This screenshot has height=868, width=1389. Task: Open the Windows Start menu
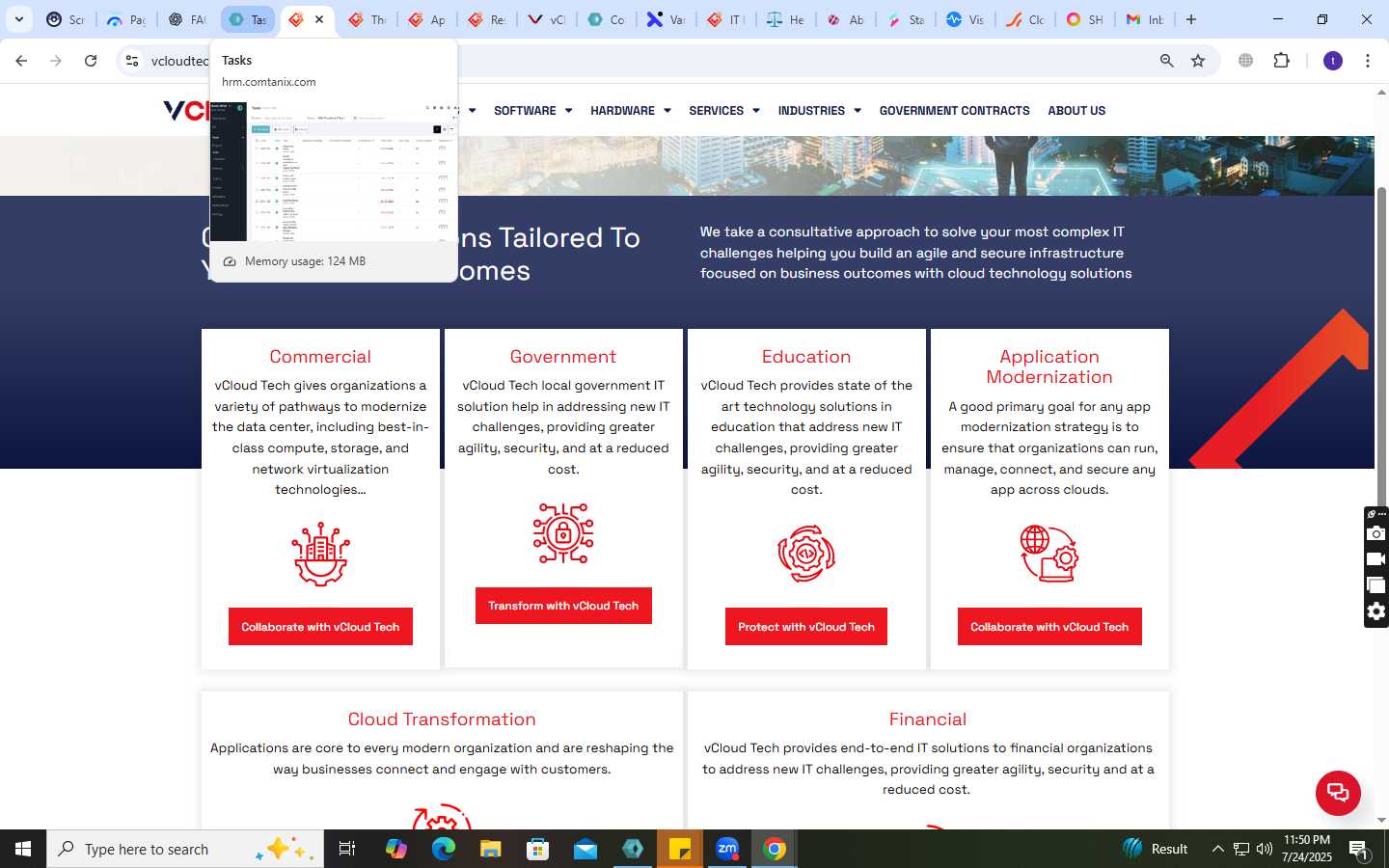pos(23,849)
